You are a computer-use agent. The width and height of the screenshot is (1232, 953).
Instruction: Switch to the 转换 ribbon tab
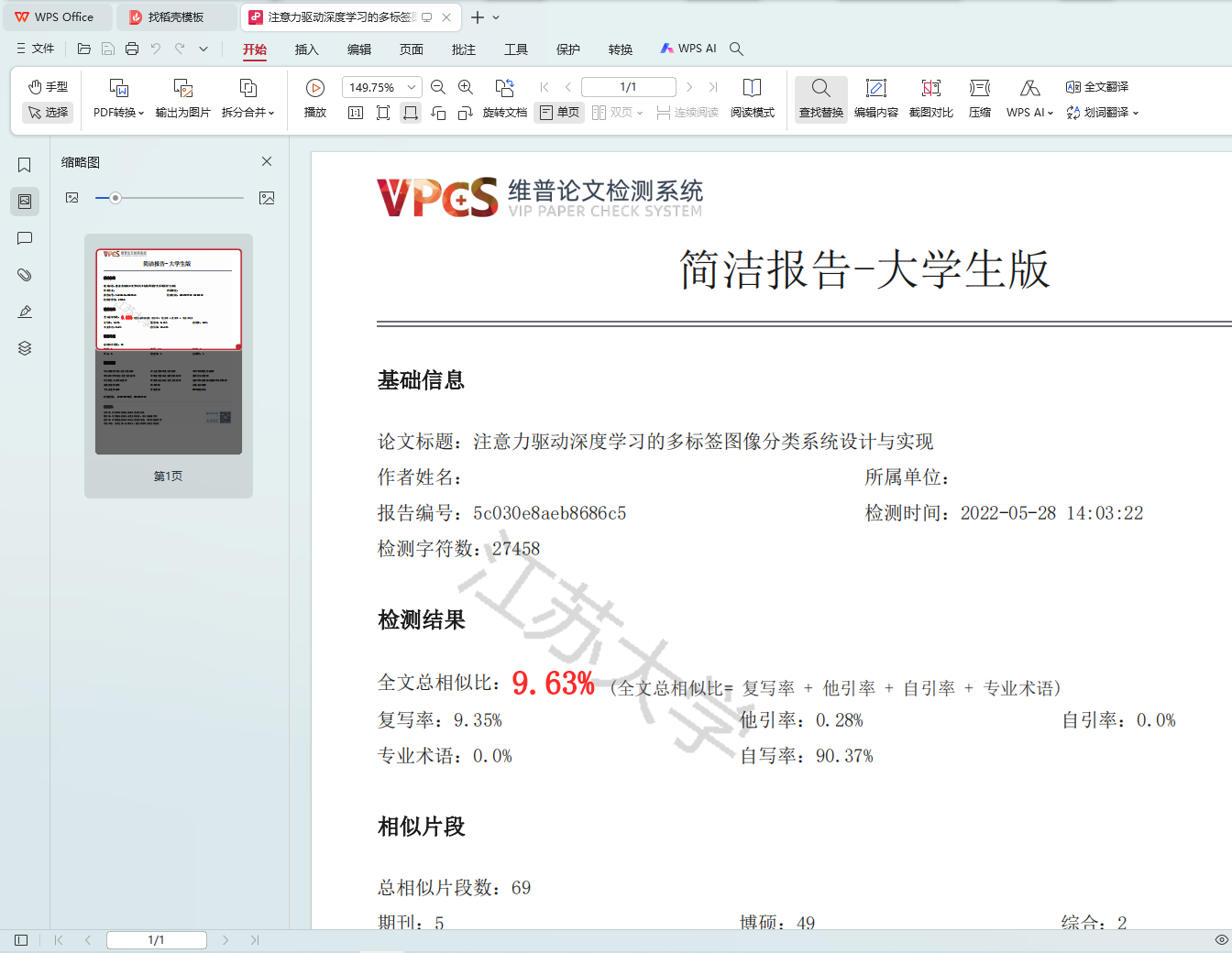(621, 49)
